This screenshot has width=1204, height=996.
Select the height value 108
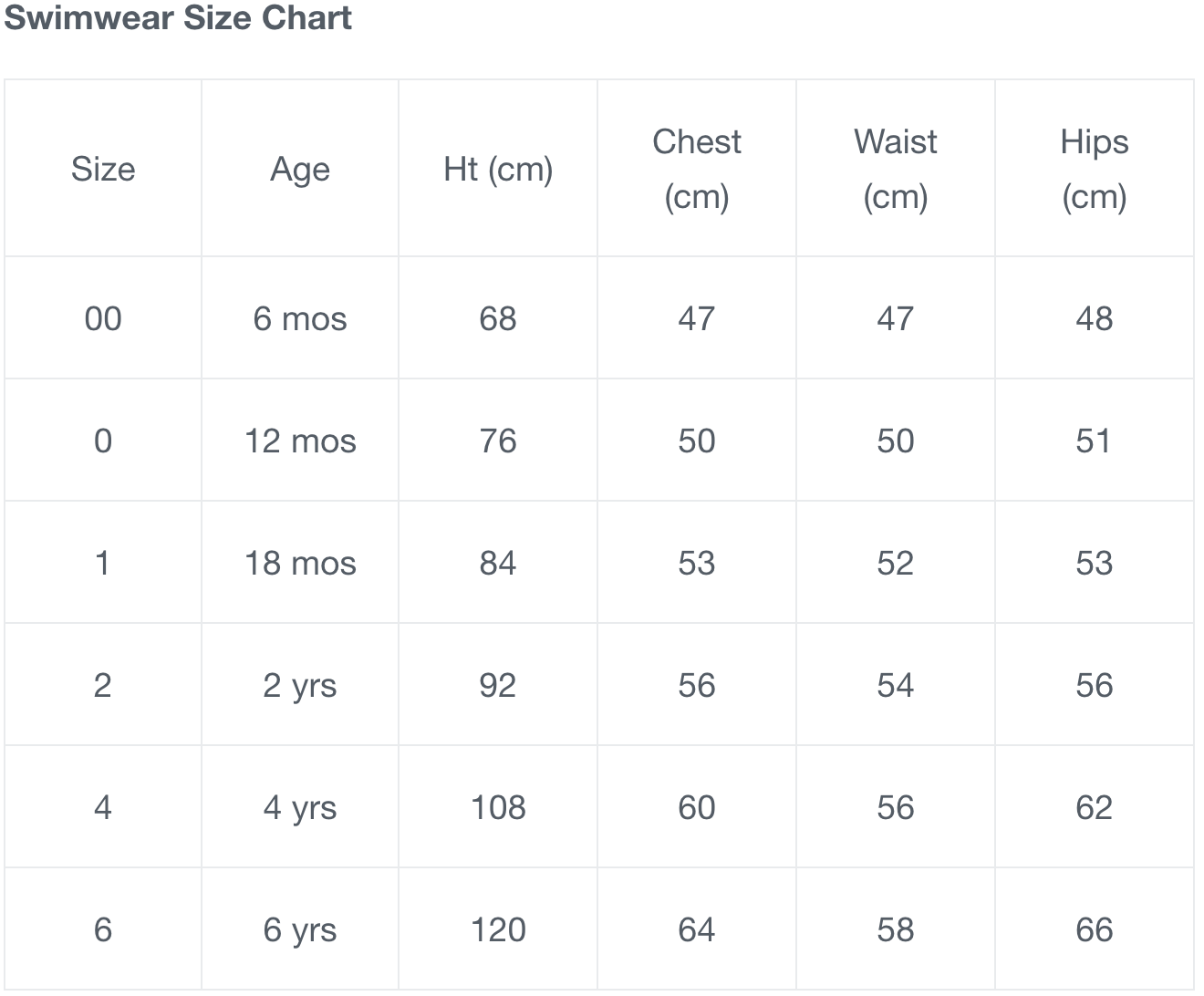tap(498, 807)
